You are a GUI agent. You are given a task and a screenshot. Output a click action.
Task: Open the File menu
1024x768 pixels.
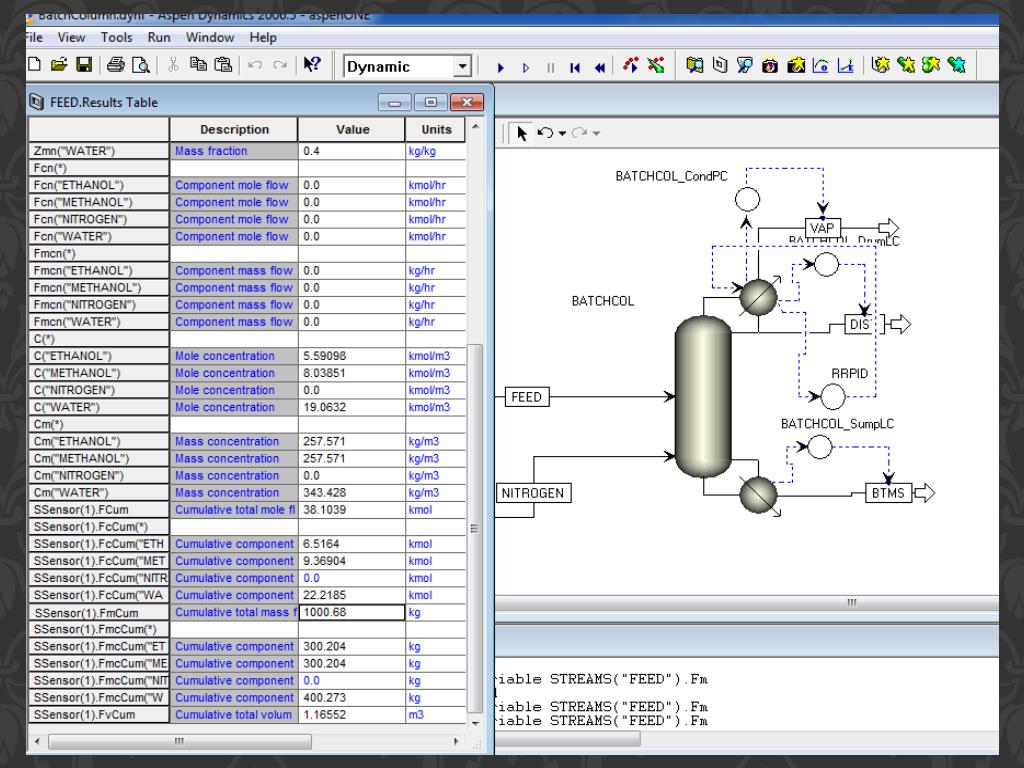coord(34,37)
